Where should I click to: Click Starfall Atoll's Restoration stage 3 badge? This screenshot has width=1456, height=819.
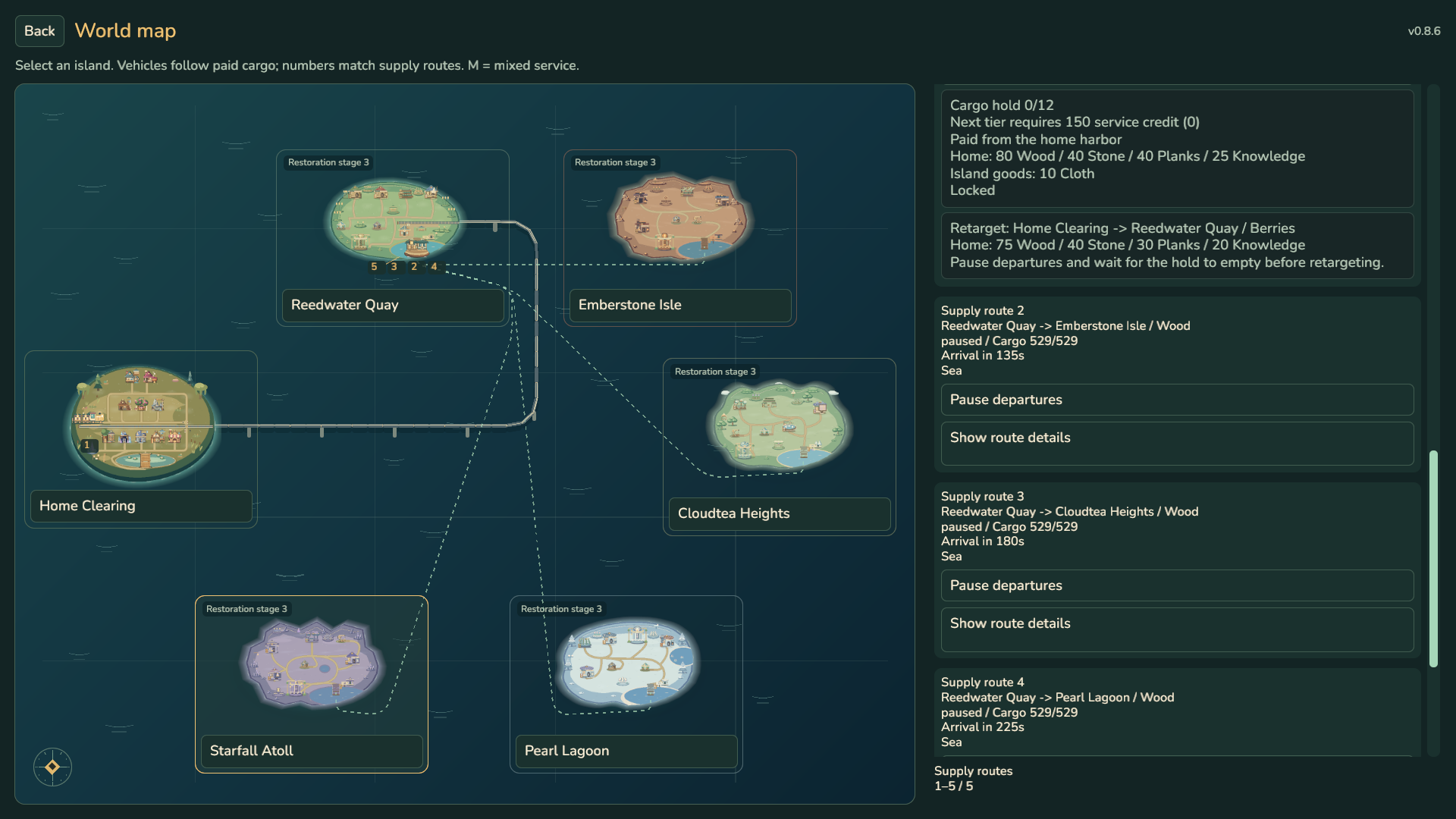(x=246, y=609)
